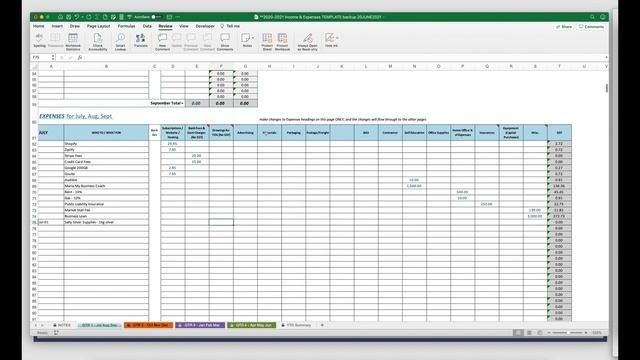Click Protect Workbook

point(282,41)
